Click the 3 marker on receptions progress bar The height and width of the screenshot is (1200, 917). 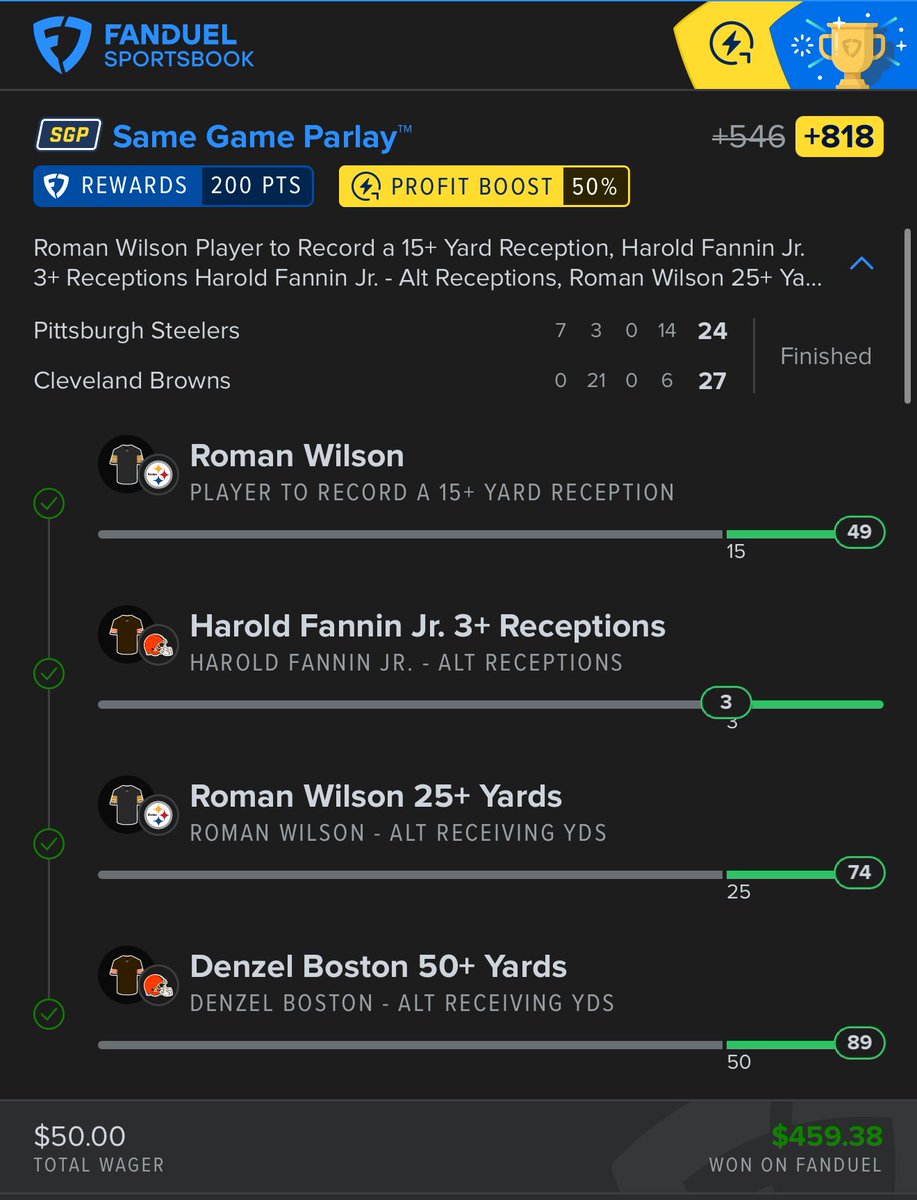pyautogui.click(x=726, y=703)
